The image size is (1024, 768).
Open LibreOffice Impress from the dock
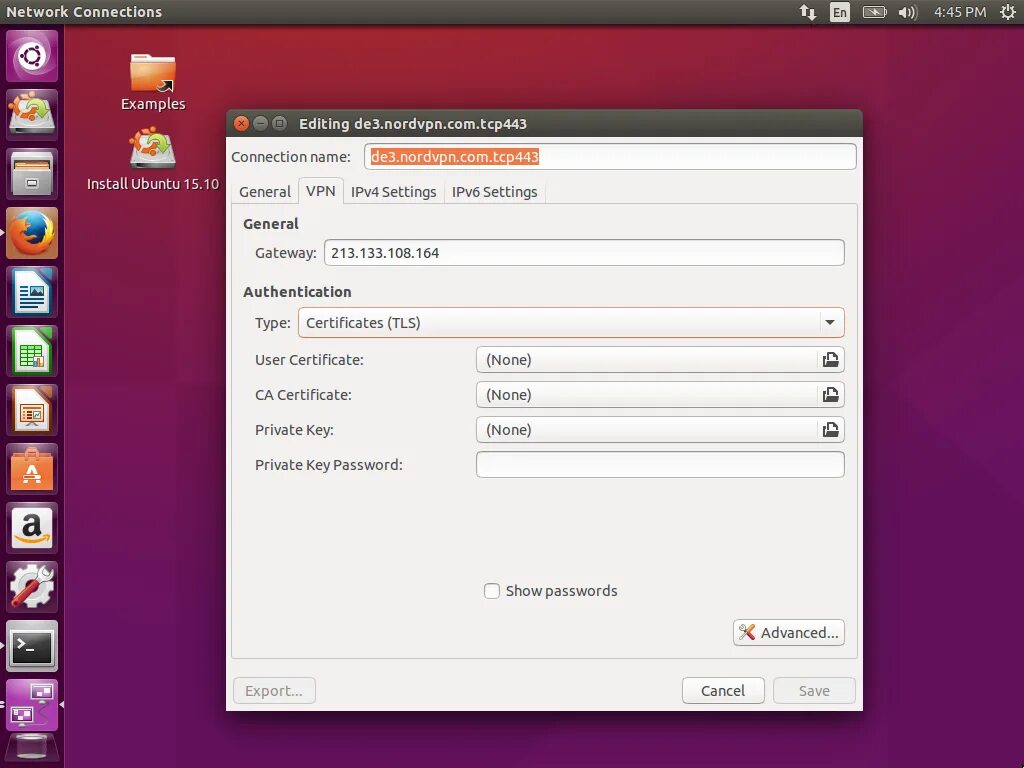click(x=32, y=410)
